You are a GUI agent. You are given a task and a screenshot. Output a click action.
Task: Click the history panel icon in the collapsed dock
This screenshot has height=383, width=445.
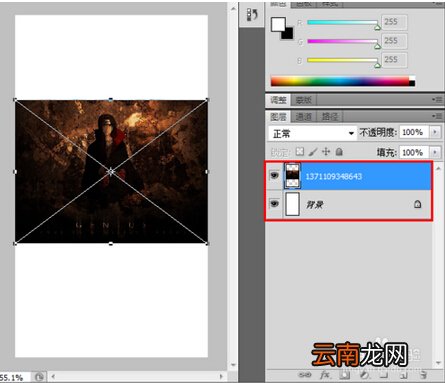click(x=252, y=15)
